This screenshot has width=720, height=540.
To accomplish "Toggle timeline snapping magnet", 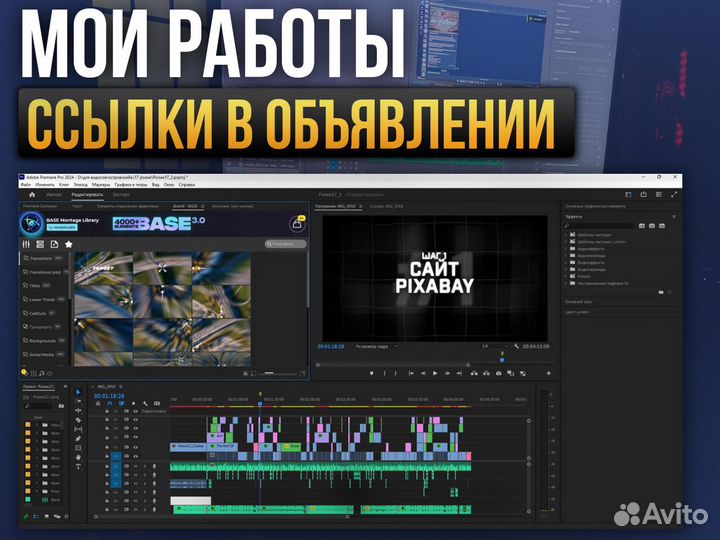I will click(110, 404).
